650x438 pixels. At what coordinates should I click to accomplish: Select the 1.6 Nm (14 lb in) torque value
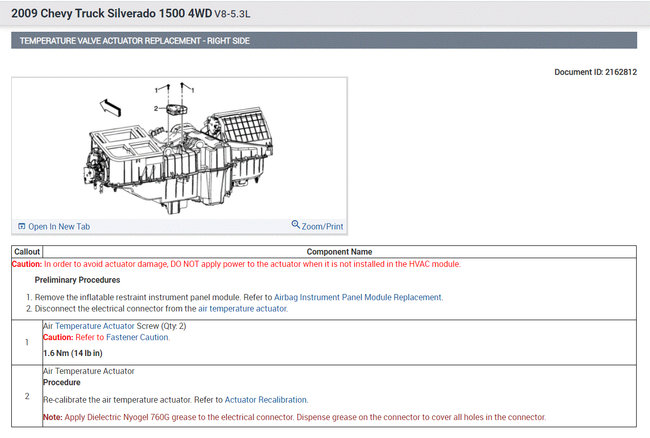[x=73, y=353]
